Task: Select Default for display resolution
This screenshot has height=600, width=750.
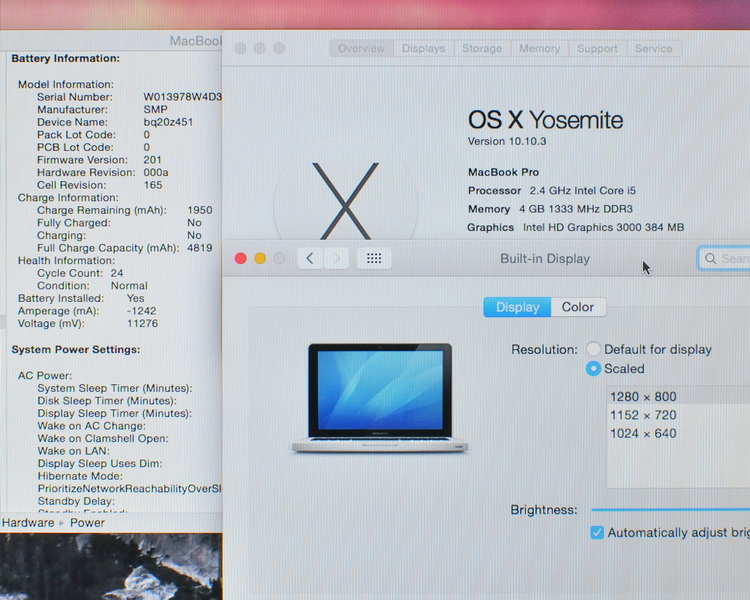Action: (594, 349)
